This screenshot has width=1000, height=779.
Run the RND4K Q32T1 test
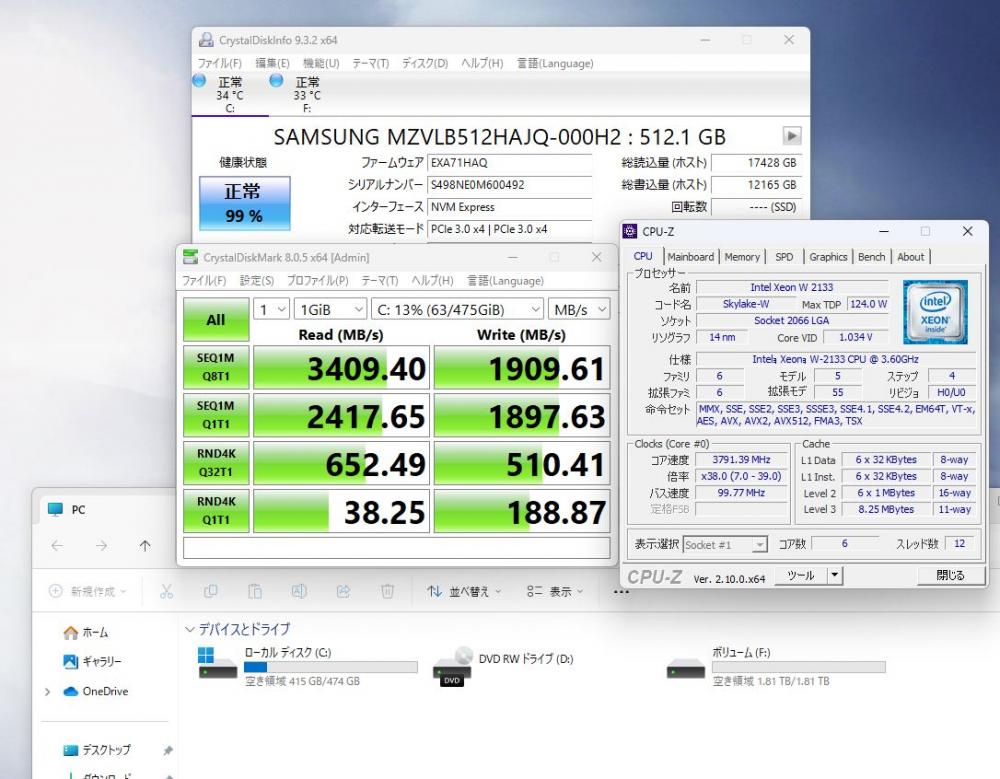(216, 463)
